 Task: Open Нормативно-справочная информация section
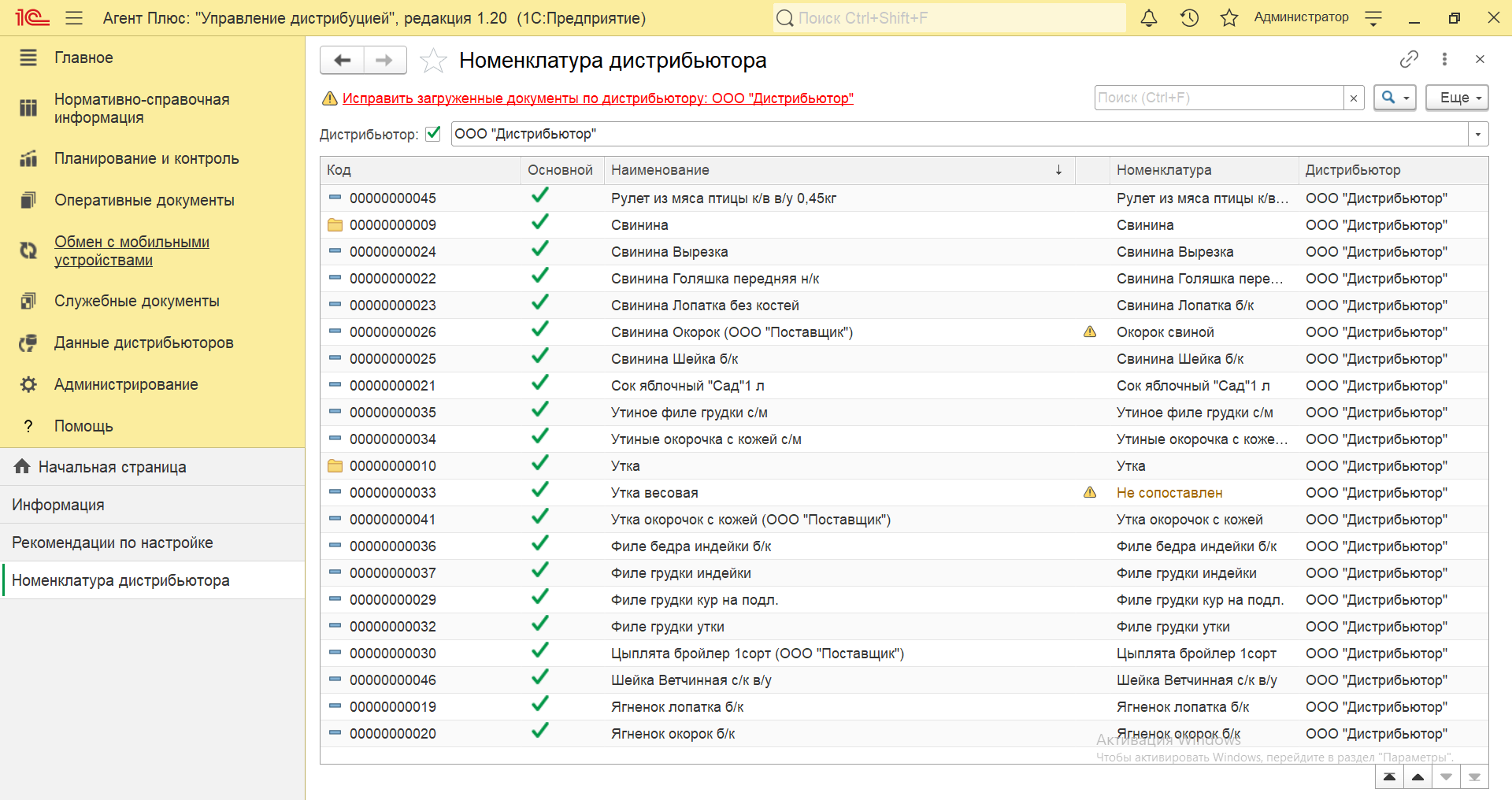[142, 108]
